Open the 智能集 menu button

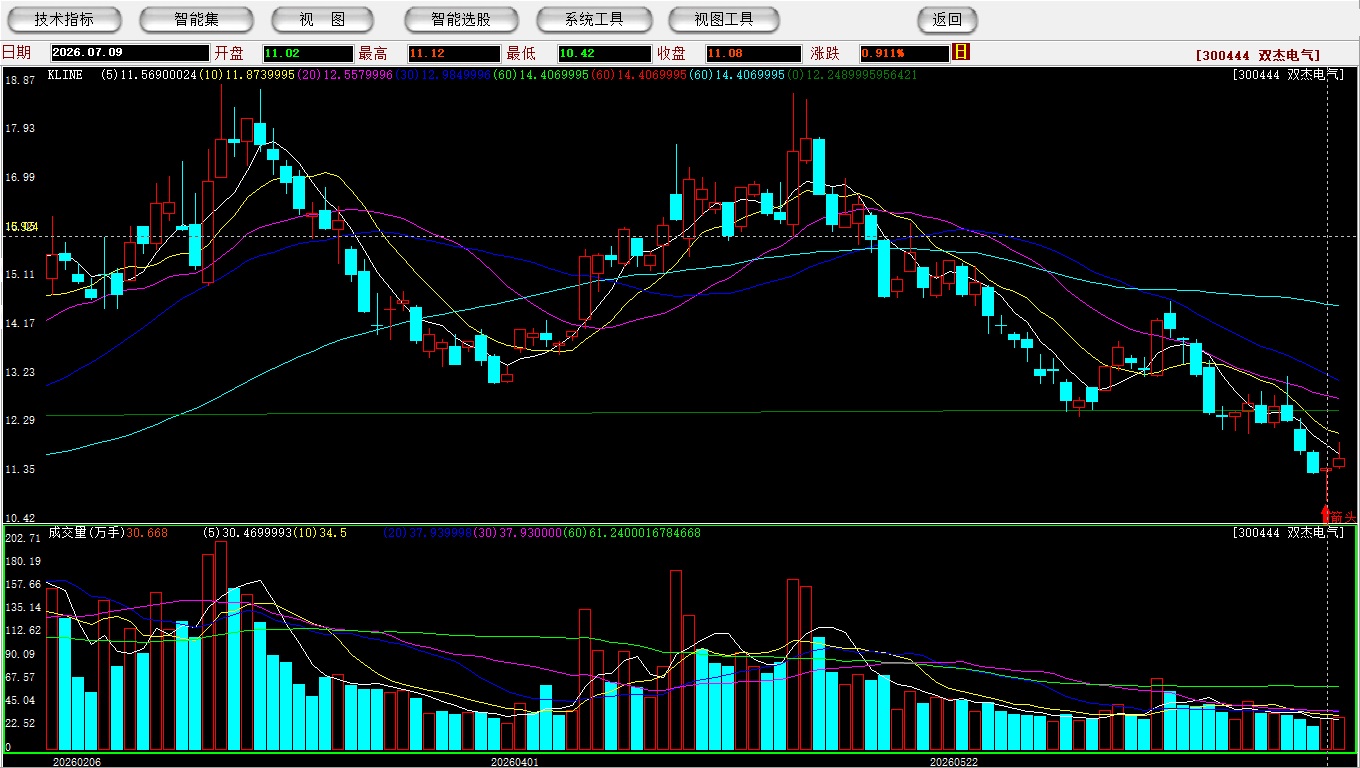coord(196,20)
